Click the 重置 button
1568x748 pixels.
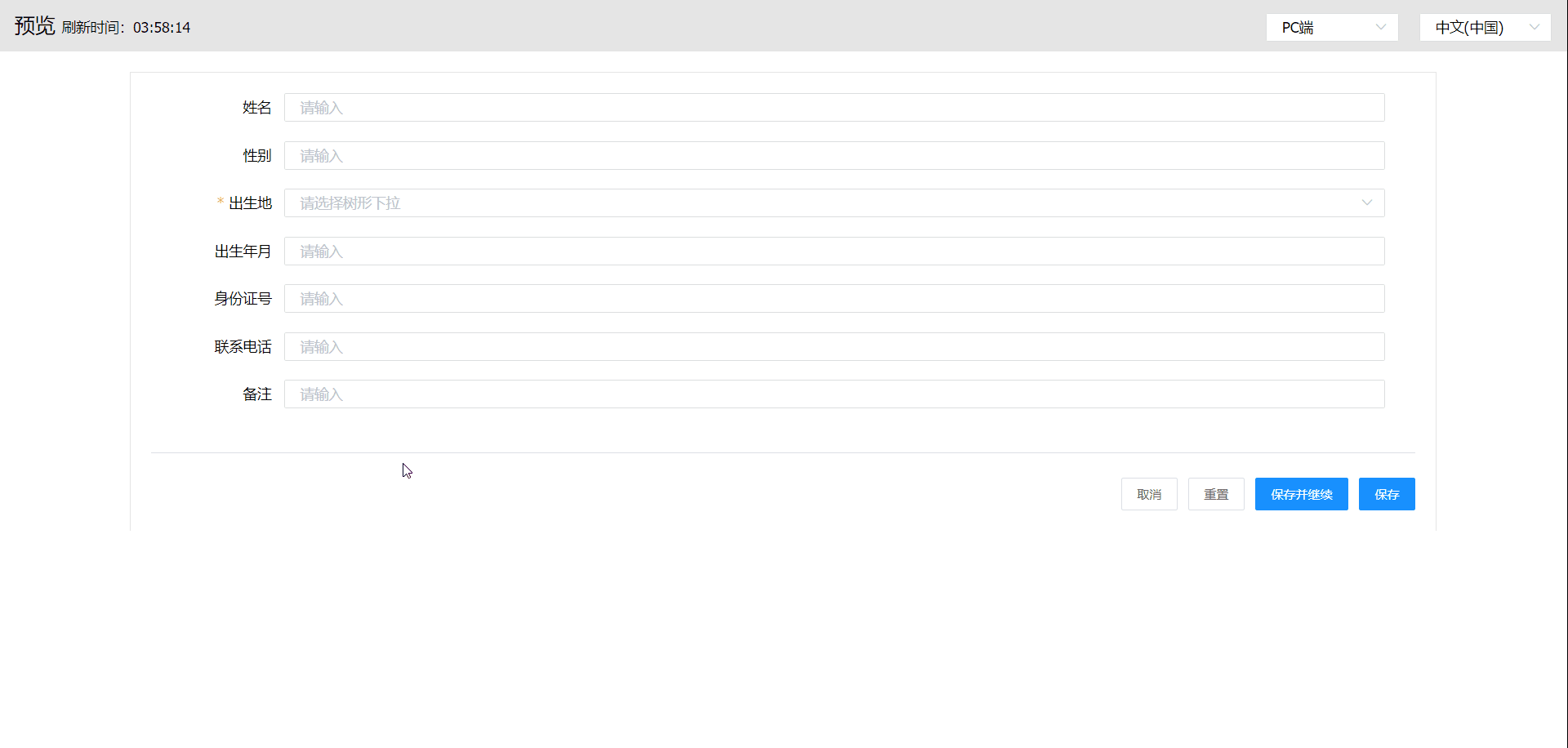tap(1216, 494)
